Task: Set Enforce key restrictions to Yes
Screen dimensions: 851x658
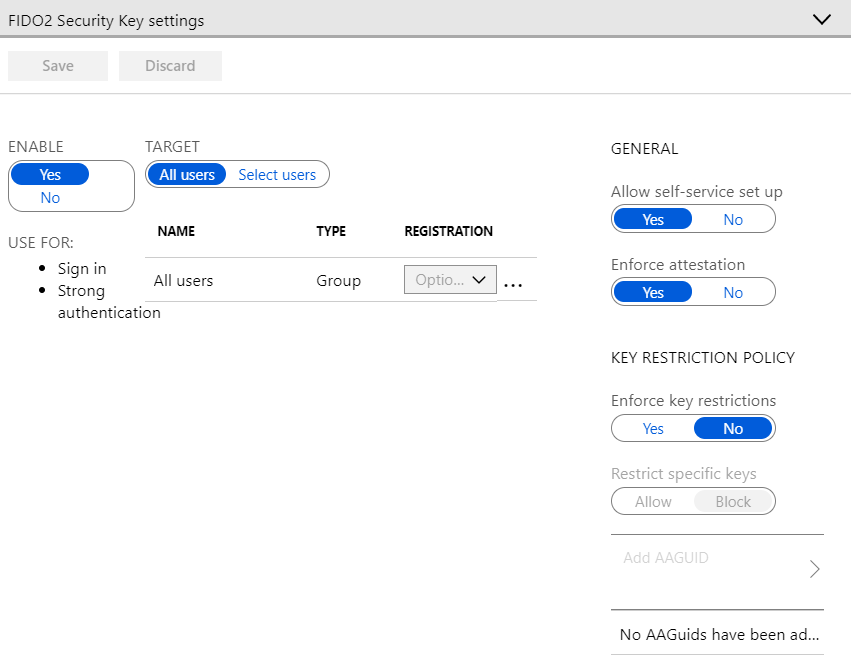Action: [x=653, y=428]
